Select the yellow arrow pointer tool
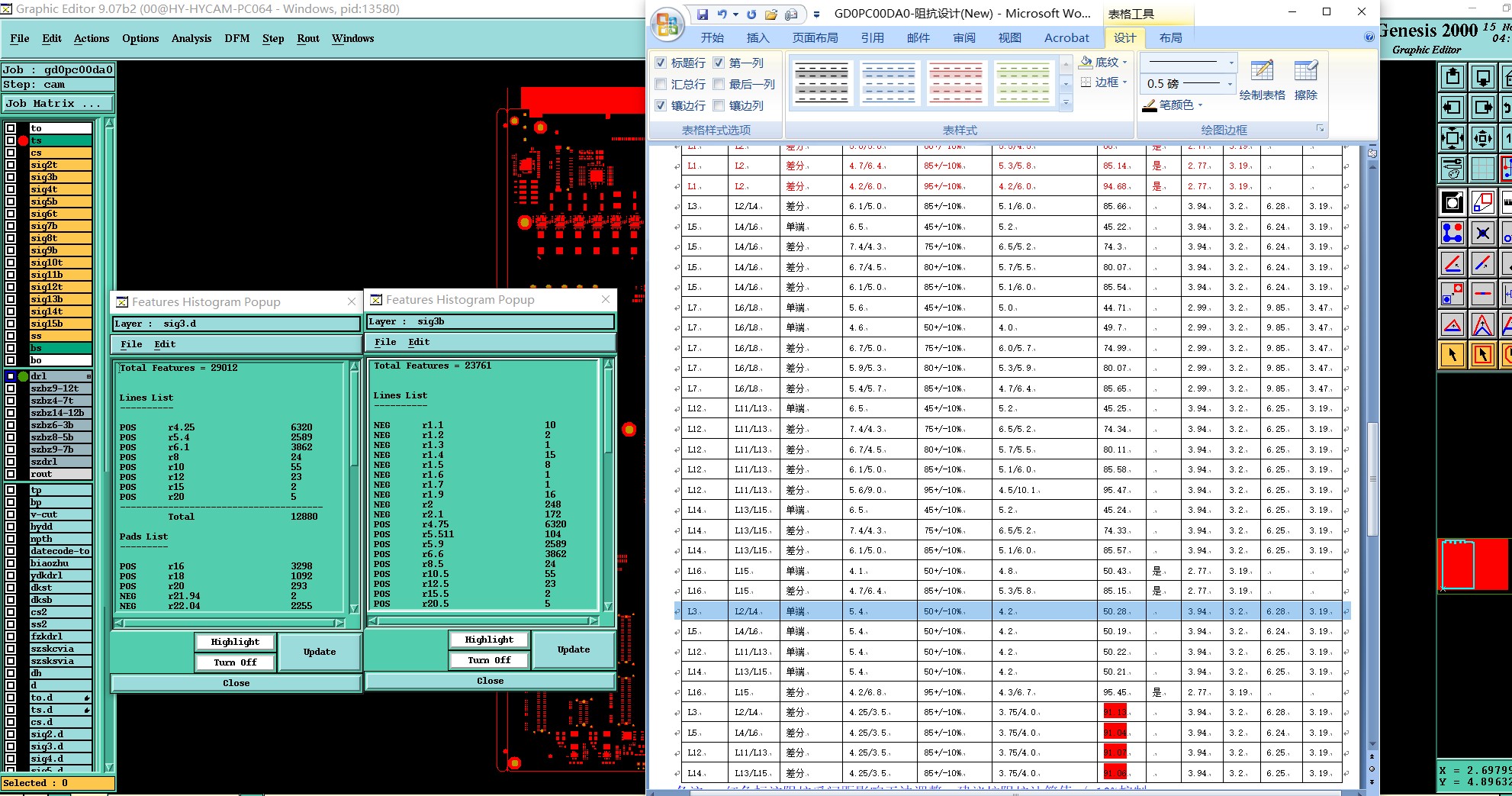 pos(1452,355)
